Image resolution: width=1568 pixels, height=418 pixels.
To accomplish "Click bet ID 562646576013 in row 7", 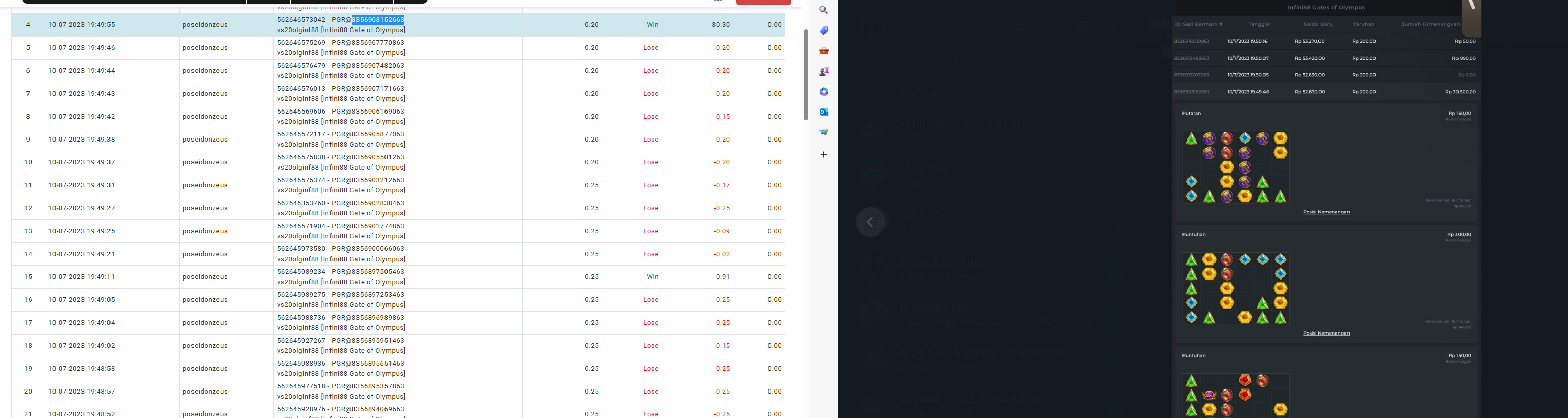I will 301,88.
